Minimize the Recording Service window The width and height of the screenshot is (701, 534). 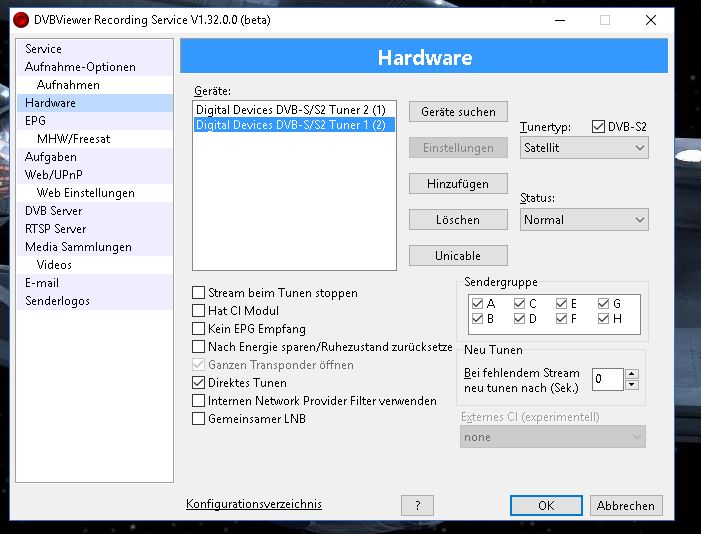pyautogui.click(x=560, y=20)
